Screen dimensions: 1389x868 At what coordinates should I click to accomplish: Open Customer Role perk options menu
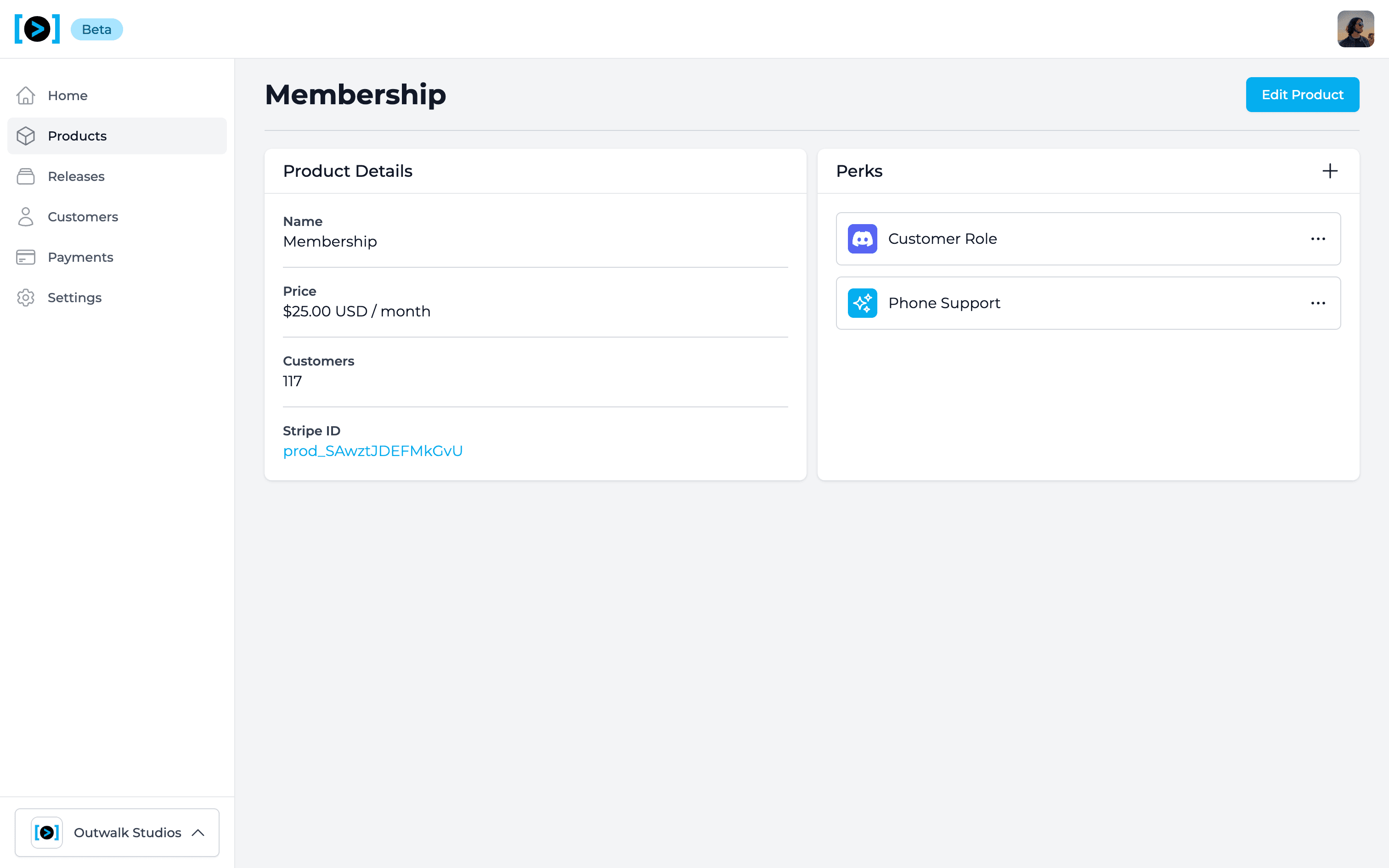coord(1318,239)
